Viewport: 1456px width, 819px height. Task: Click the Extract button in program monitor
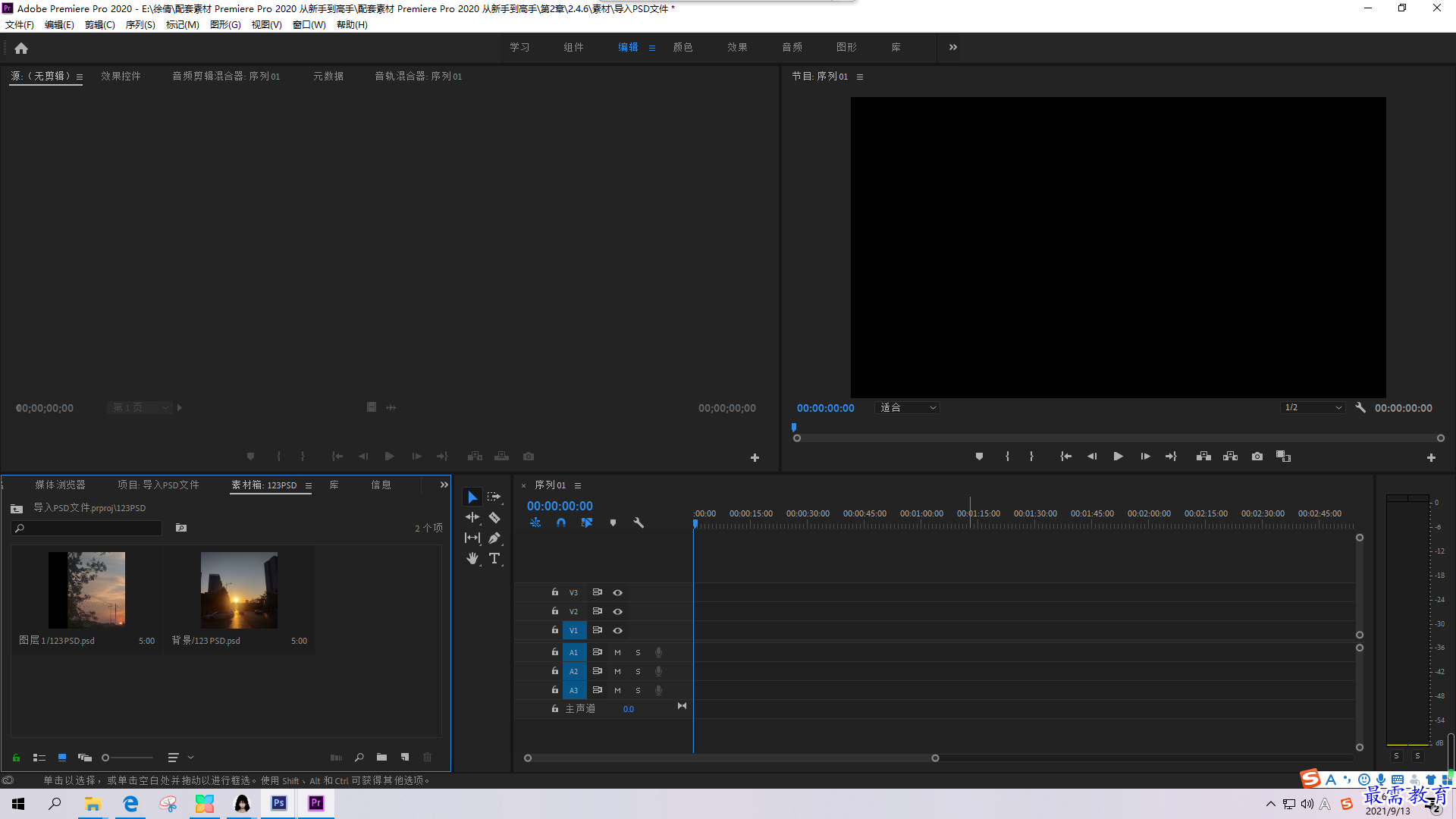click(1230, 457)
